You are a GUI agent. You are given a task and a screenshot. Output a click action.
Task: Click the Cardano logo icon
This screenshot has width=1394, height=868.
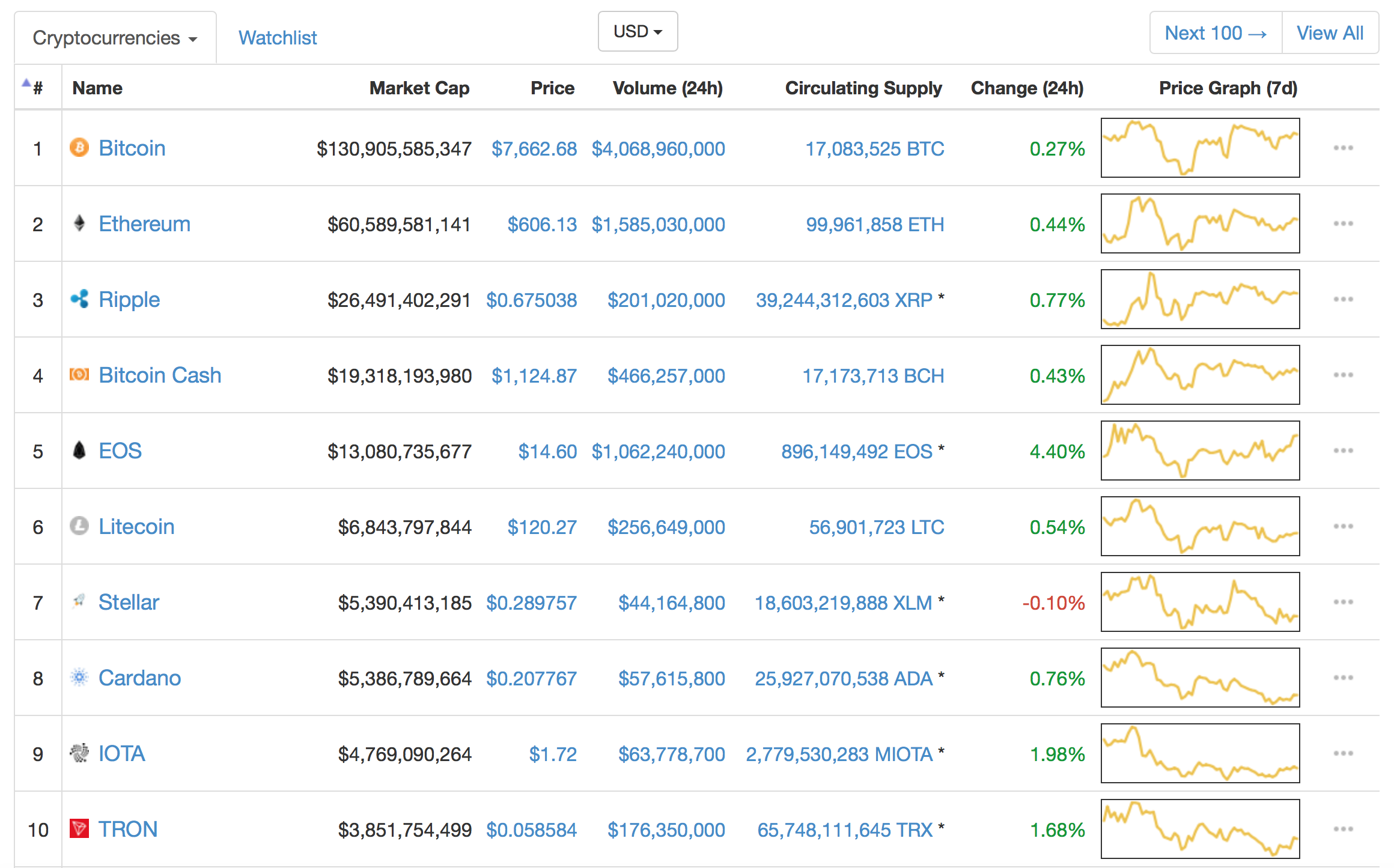click(79, 677)
